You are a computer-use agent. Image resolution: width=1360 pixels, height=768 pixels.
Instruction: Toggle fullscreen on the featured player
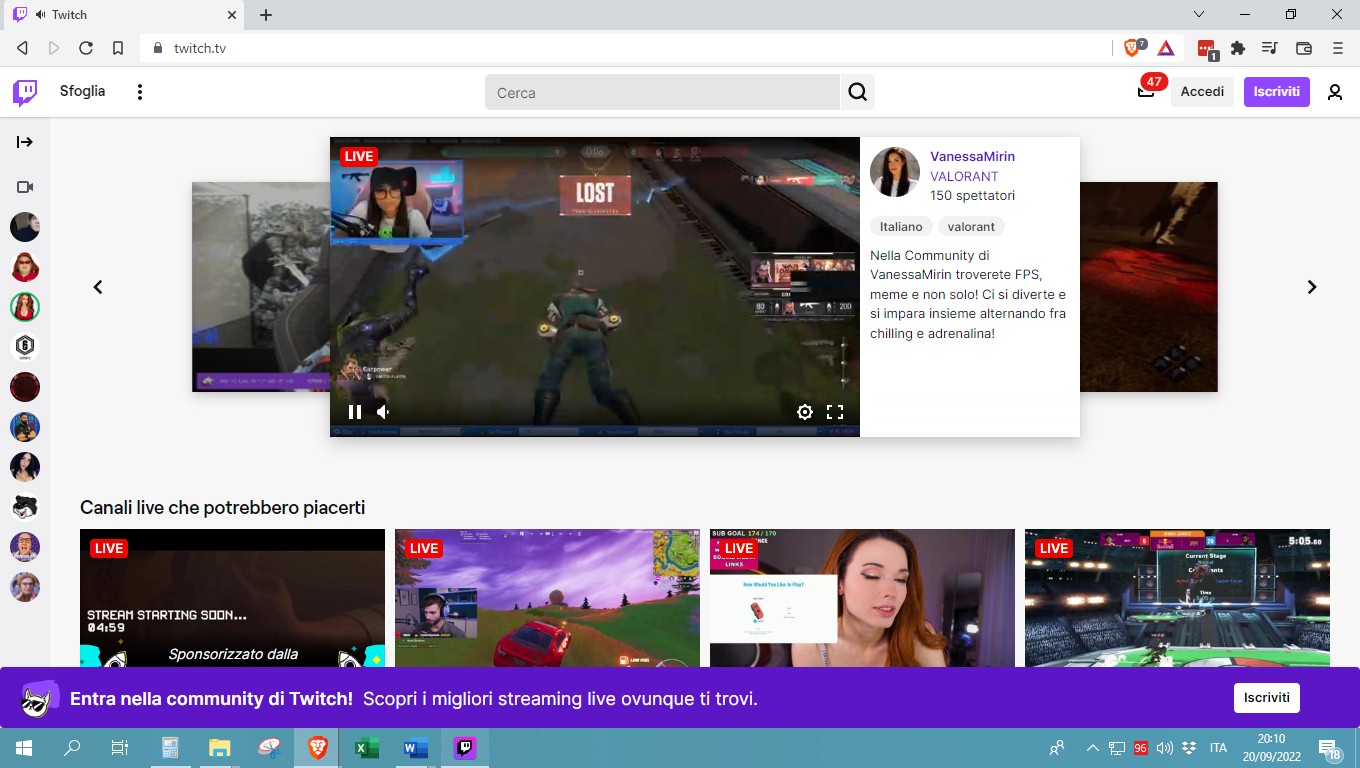tap(835, 412)
